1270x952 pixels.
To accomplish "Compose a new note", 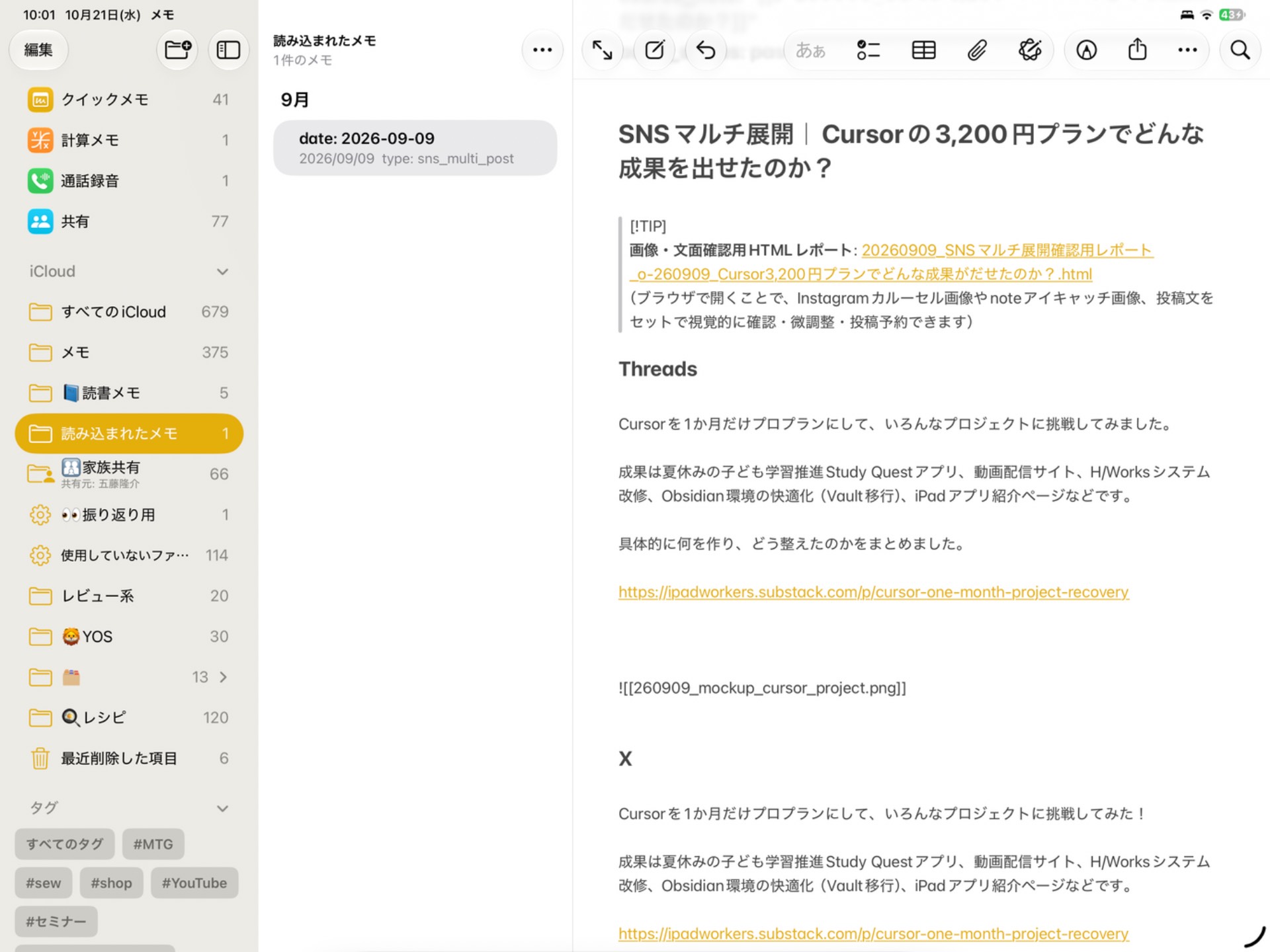I will tap(654, 50).
